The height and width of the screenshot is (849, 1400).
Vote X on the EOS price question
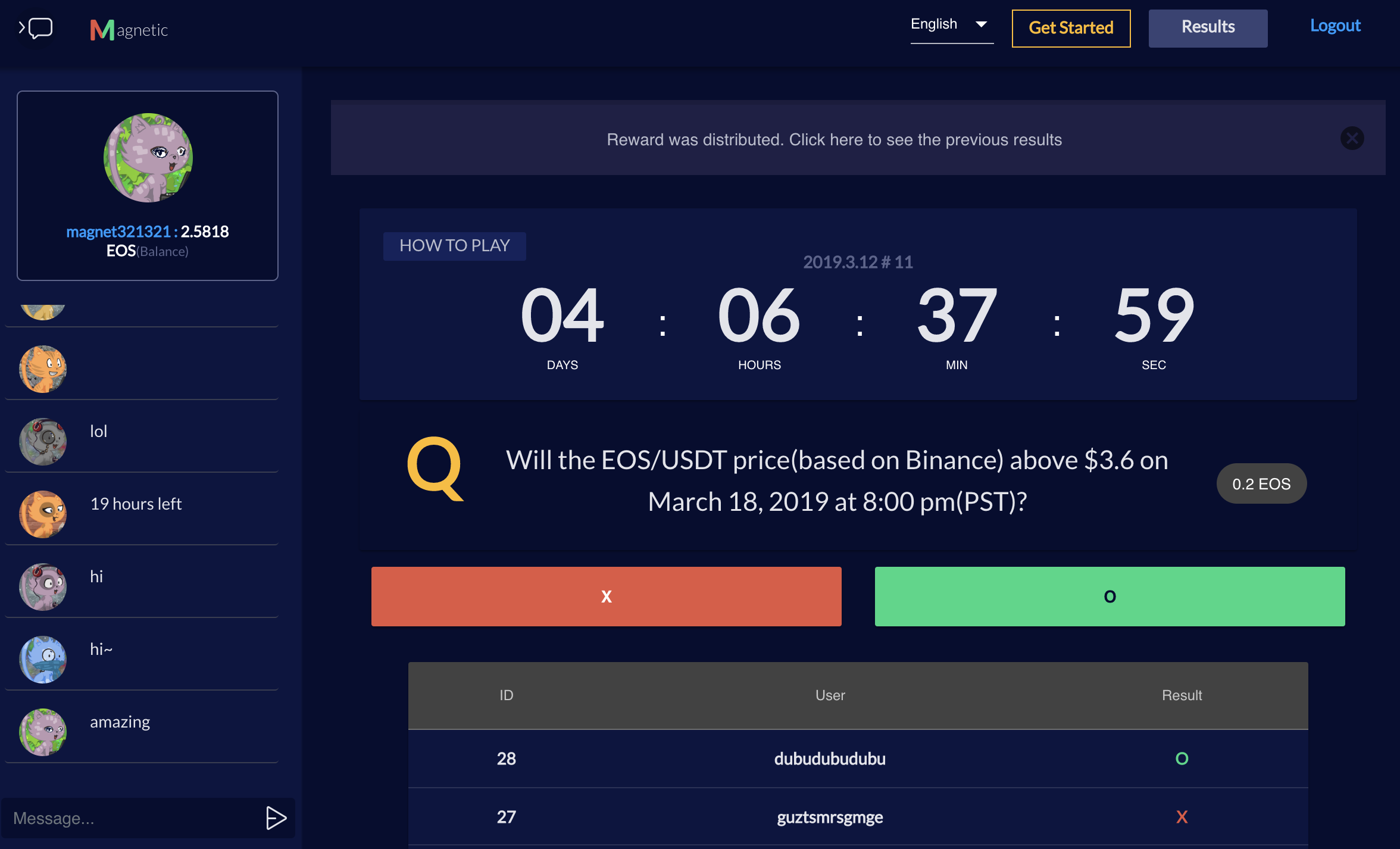606,597
